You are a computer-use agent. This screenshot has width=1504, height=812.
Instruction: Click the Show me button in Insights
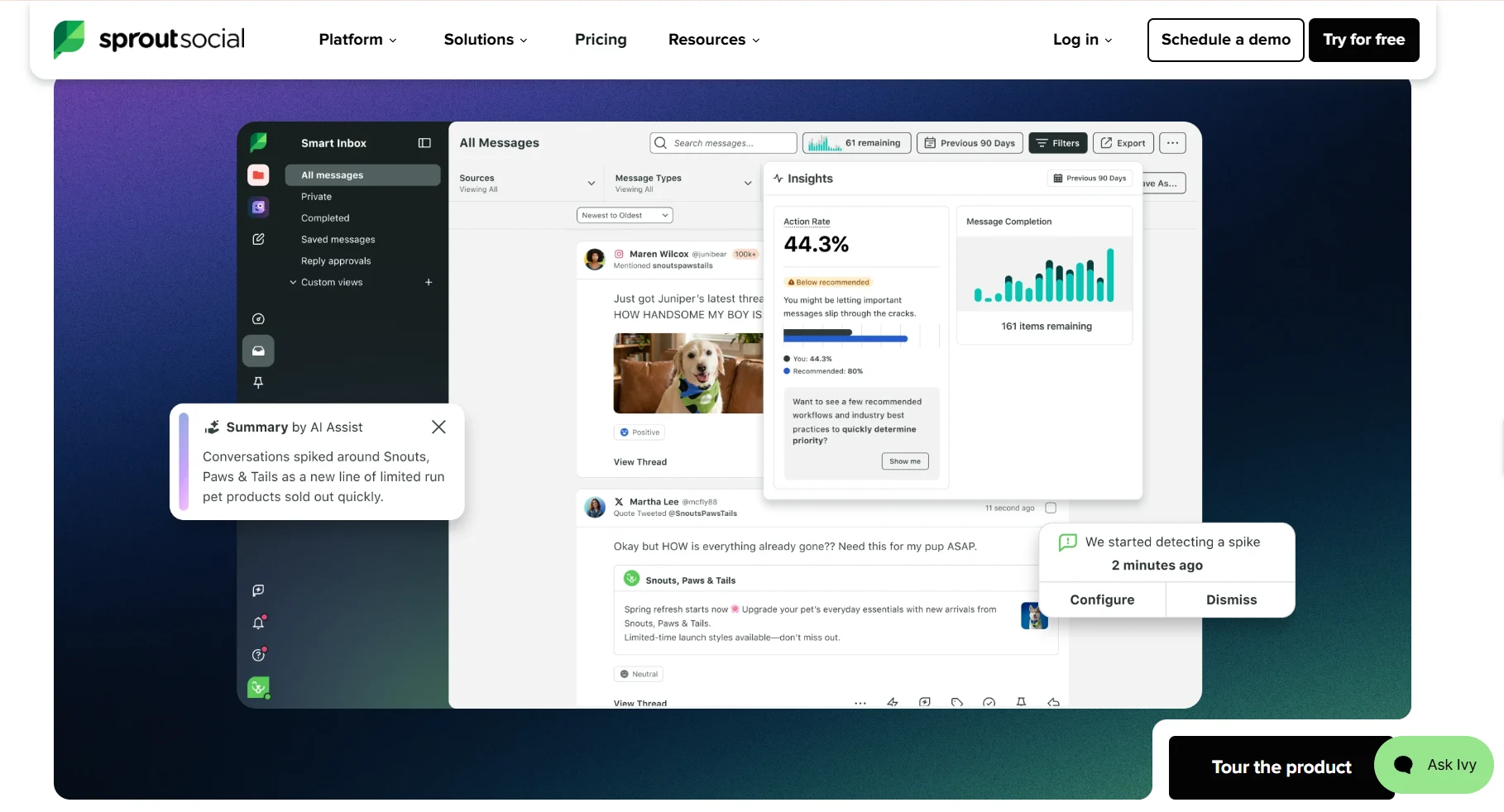pyautogui.click(x=905, y=461)
